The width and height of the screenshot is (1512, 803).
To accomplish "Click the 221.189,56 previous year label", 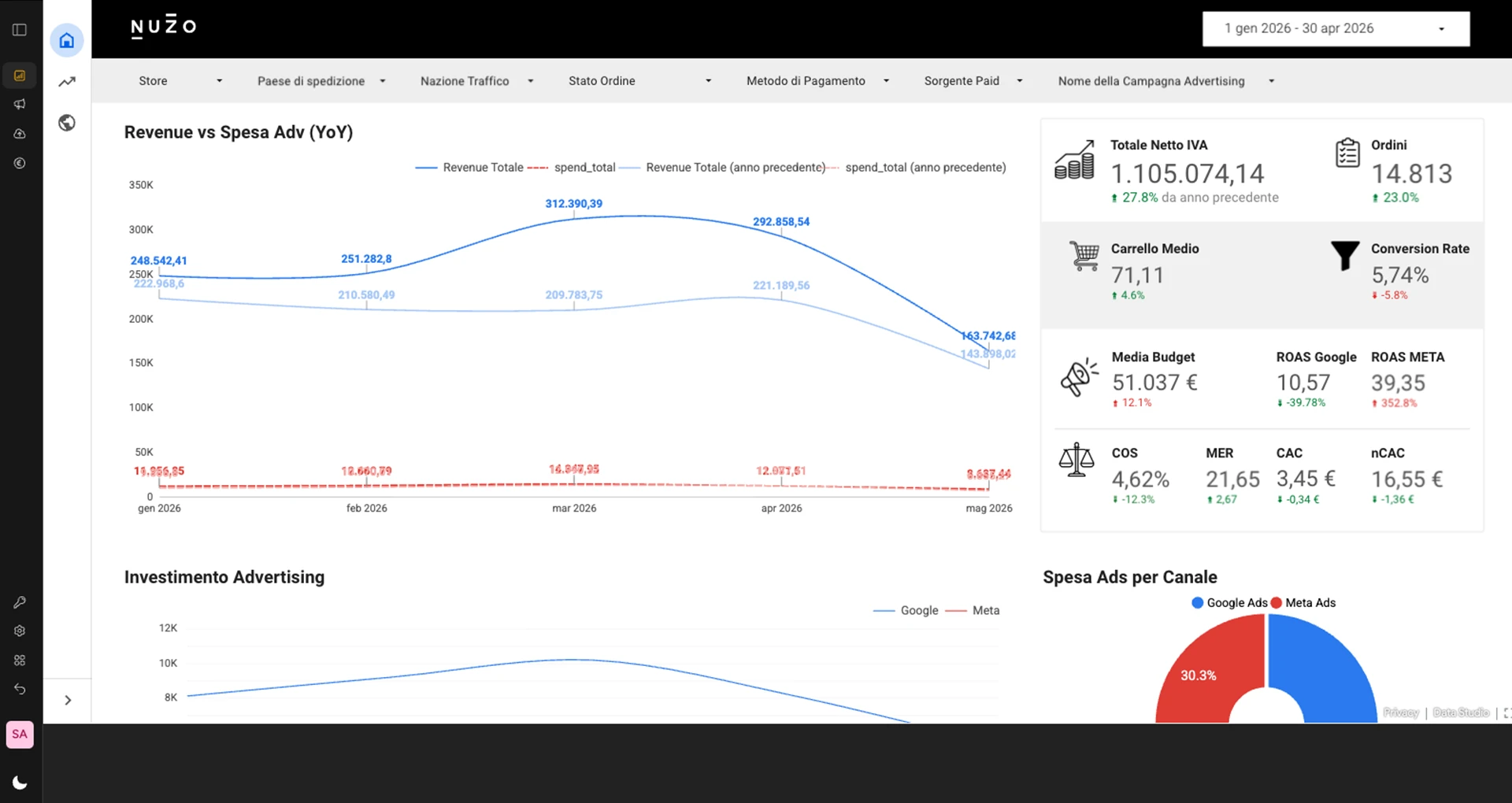I will [x=781, y=286].
